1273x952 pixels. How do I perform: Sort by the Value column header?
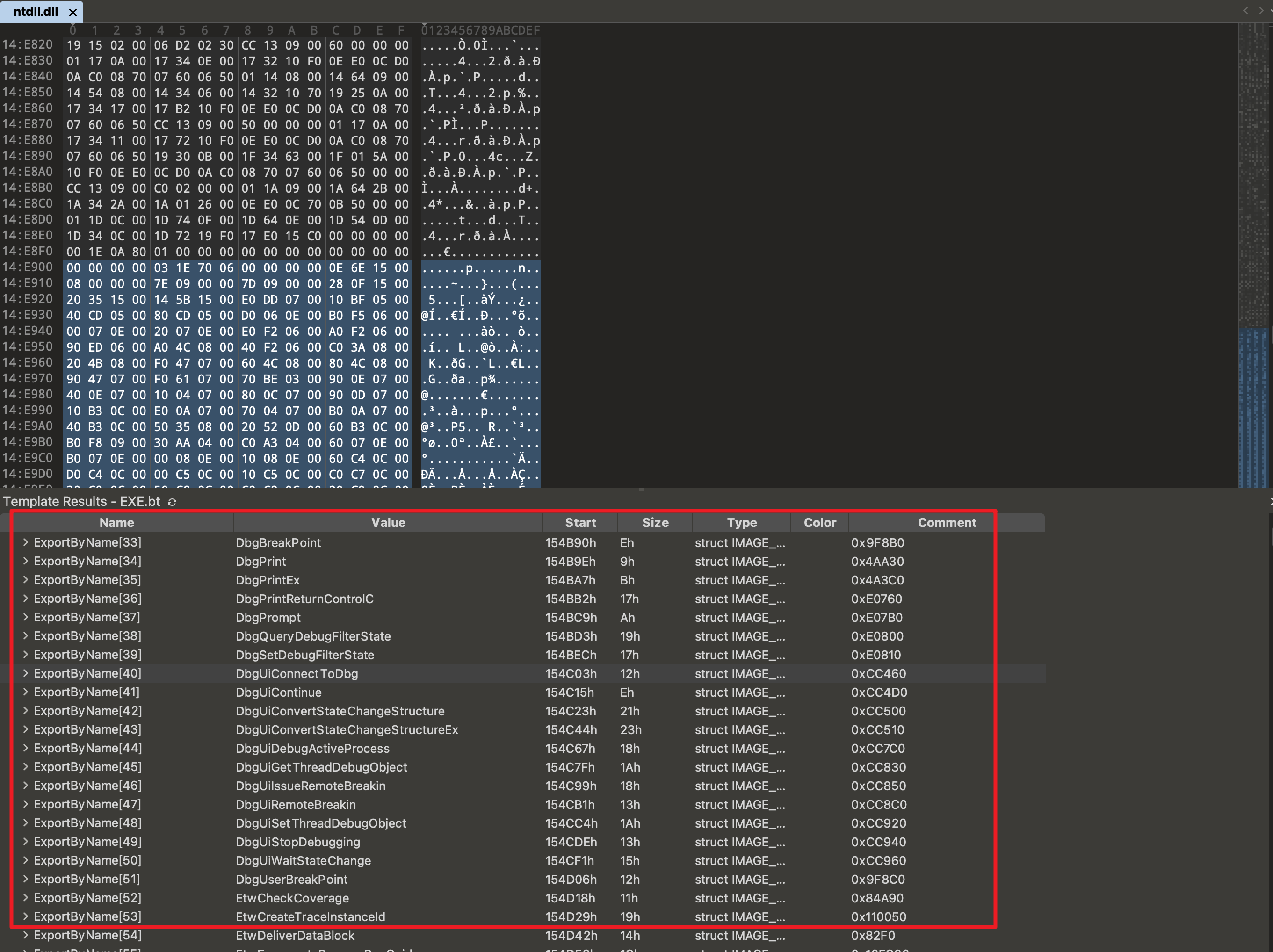click(x=389, y=522)
